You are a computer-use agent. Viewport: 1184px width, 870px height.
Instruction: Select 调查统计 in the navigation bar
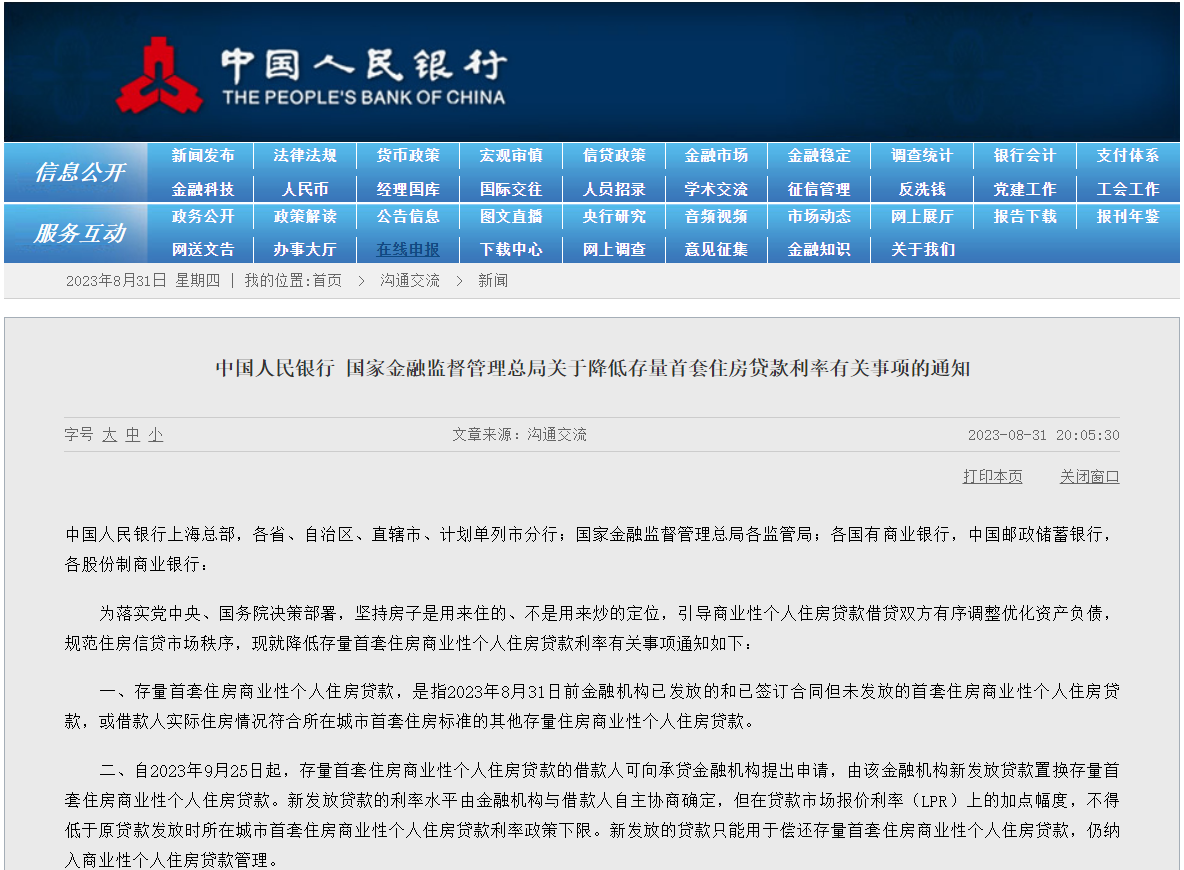coord(922,156)
